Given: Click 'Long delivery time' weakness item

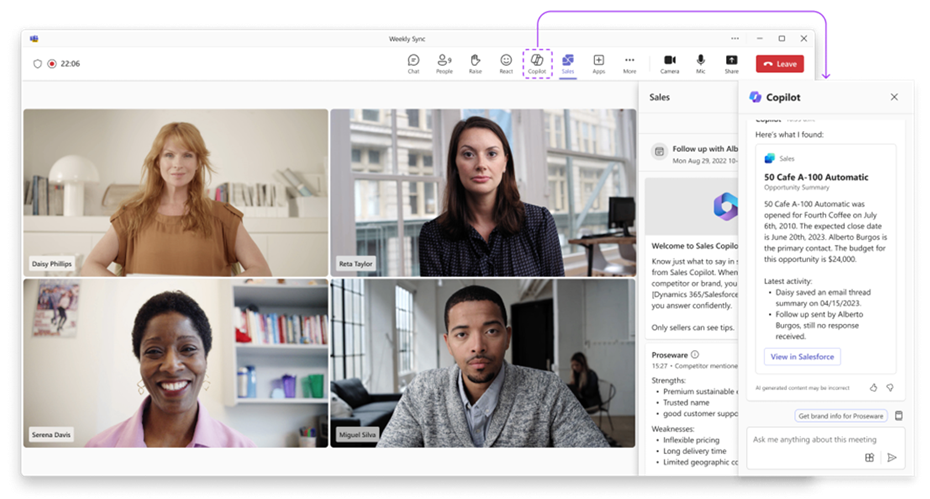Looking at the screenshot, I should tap(695, 451).
